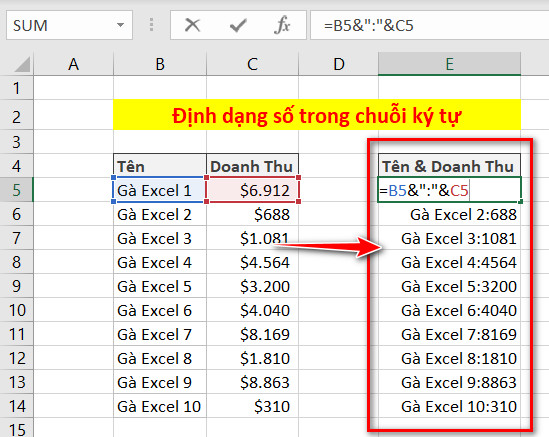
Task: Cancel the formula entry with the X icon
Action: pyautogui.click(x=192, y=25)
